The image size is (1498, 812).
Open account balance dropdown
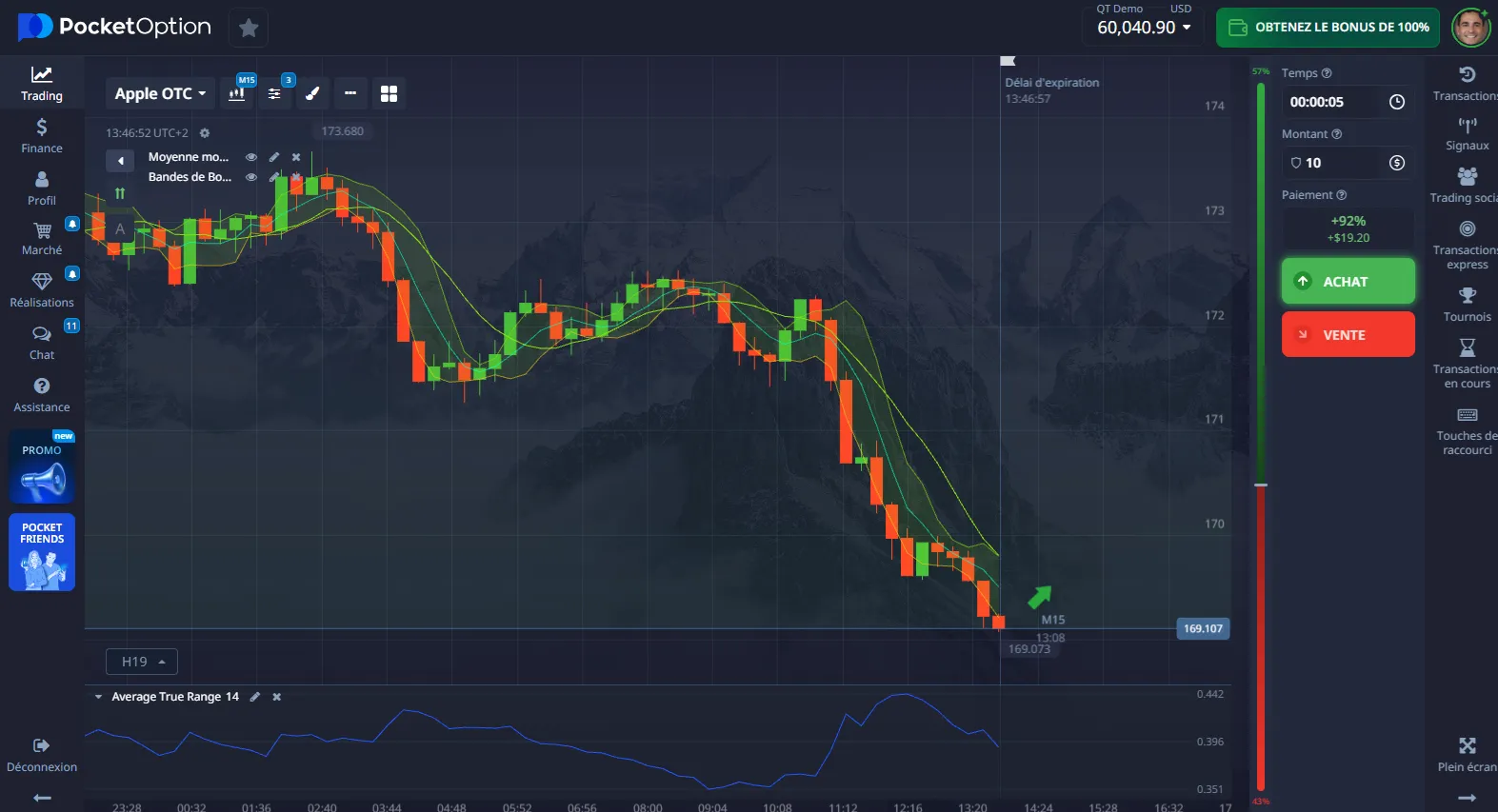point(1144,28)
